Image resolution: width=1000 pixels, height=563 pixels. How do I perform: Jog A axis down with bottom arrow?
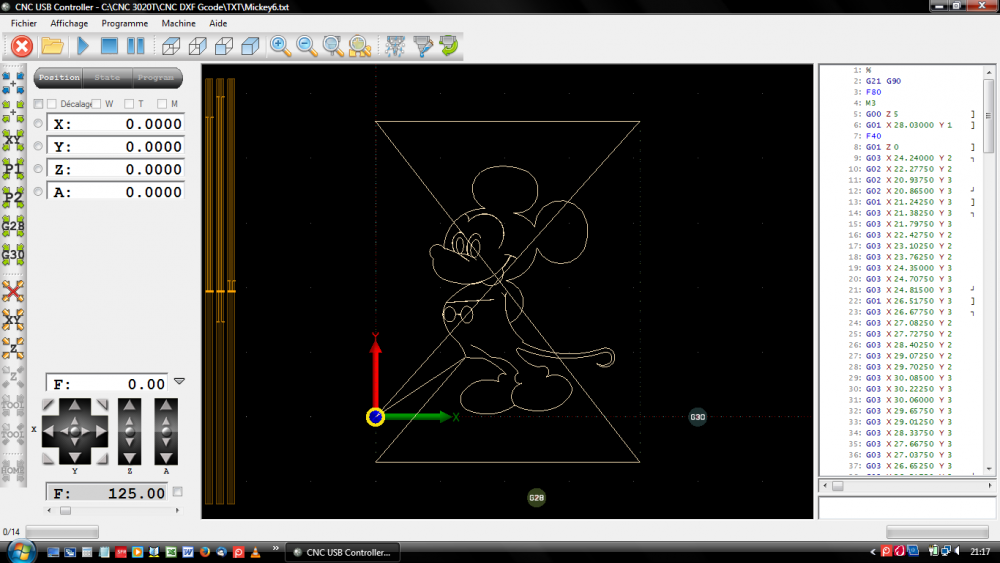click(x=166, y=458)
